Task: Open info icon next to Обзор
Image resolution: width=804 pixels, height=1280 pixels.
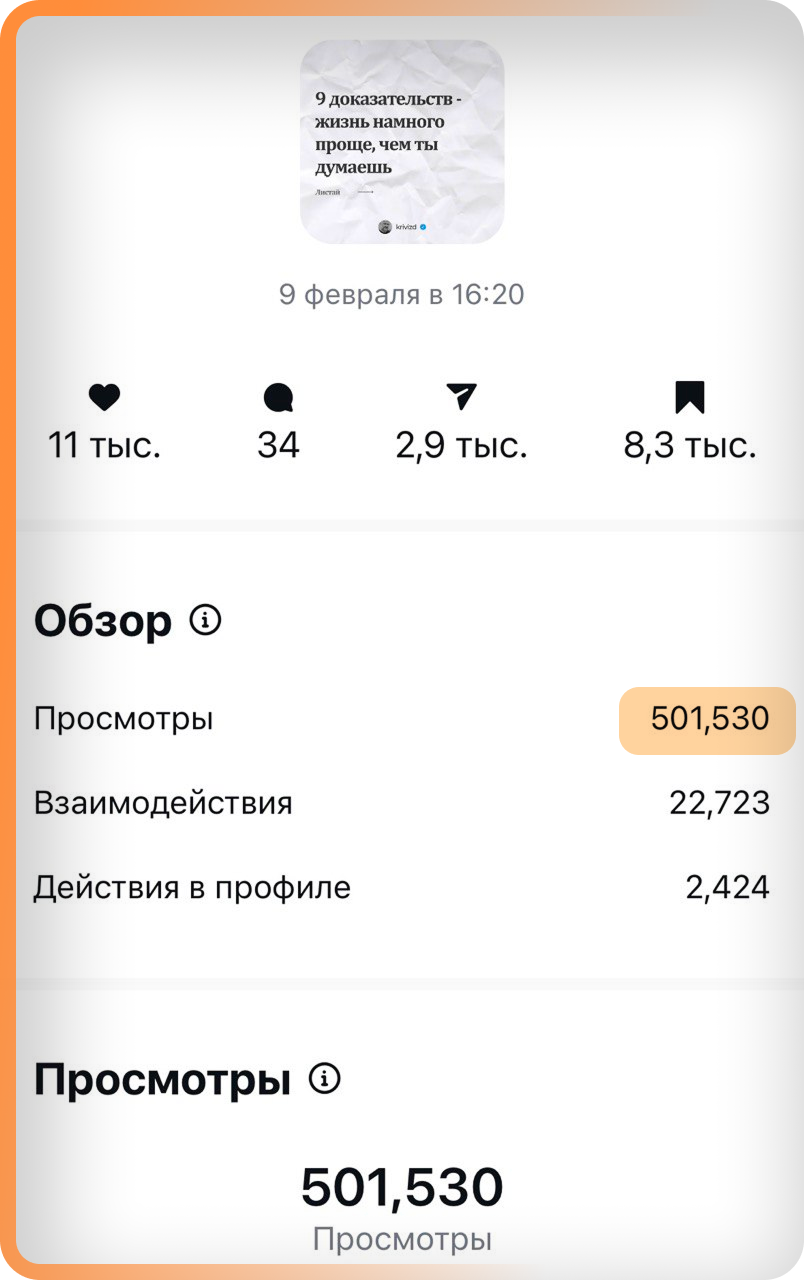Action: click(x=205, y=621)
